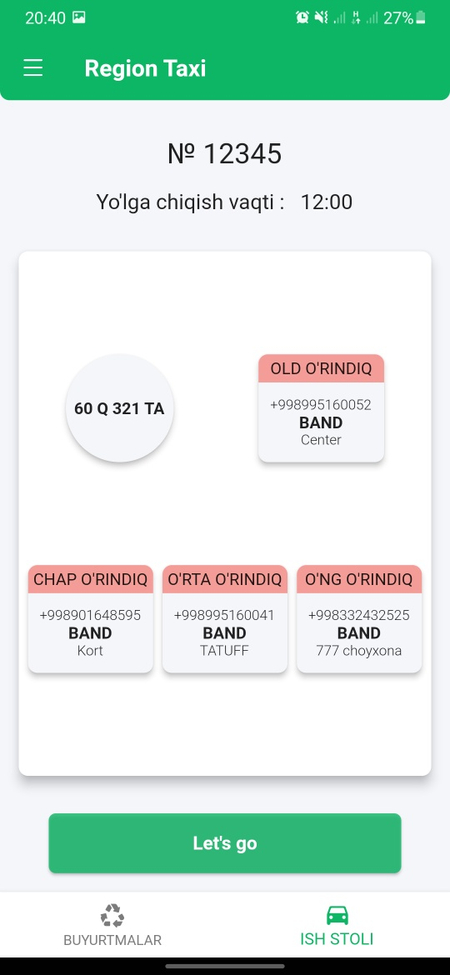Tap phone number +998332432525
This screenshot has height=975, width=450.
click(359, 615)
